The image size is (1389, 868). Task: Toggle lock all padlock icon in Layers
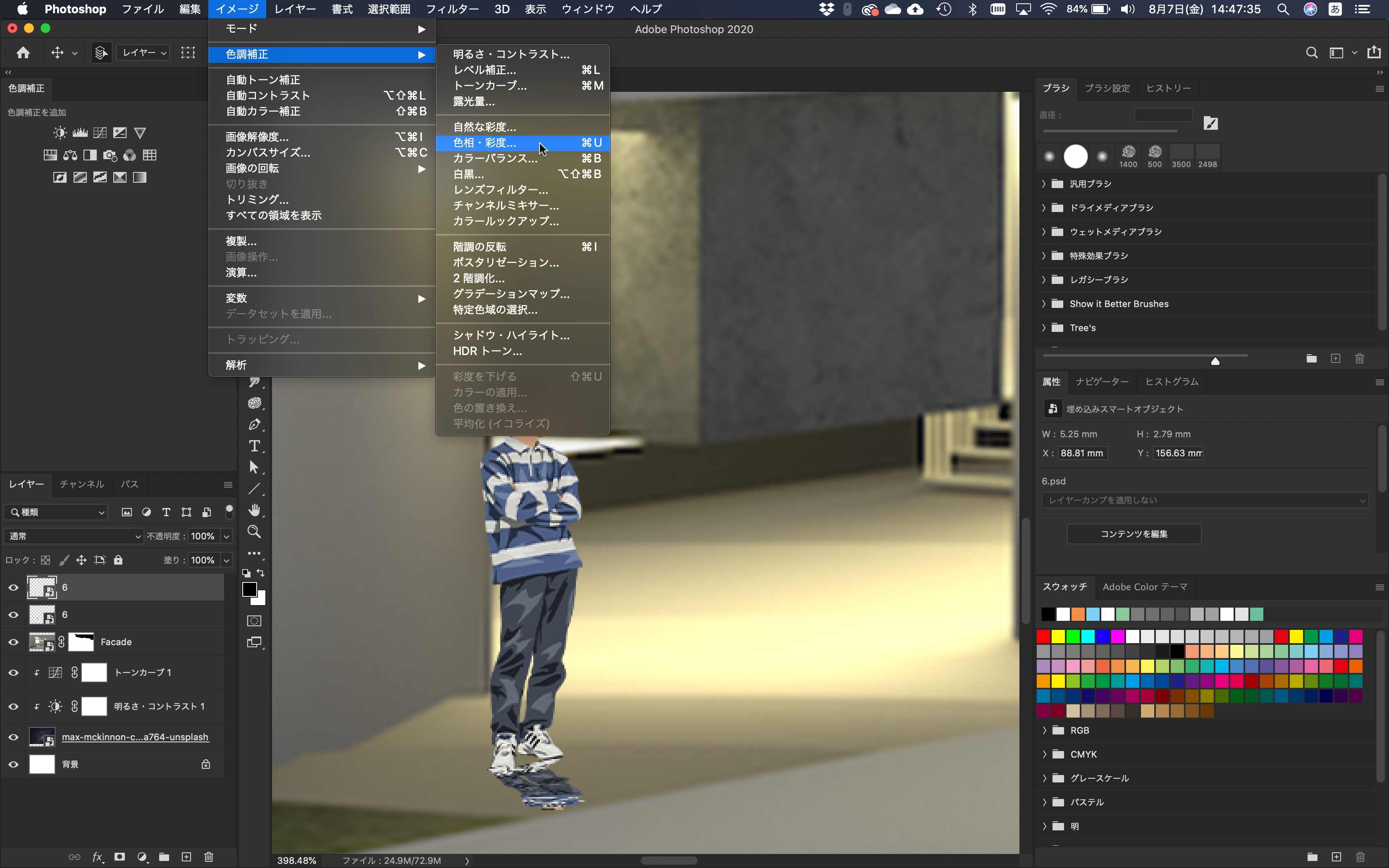click(118, 560)
